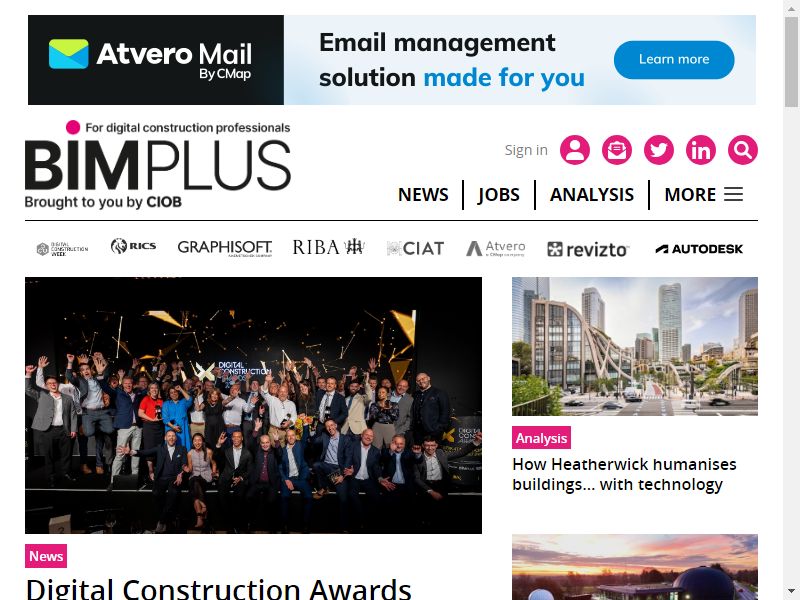The image size is (800, 600).
Task: Open the Autodesk sponsor logo
Action: pos(699,249)
